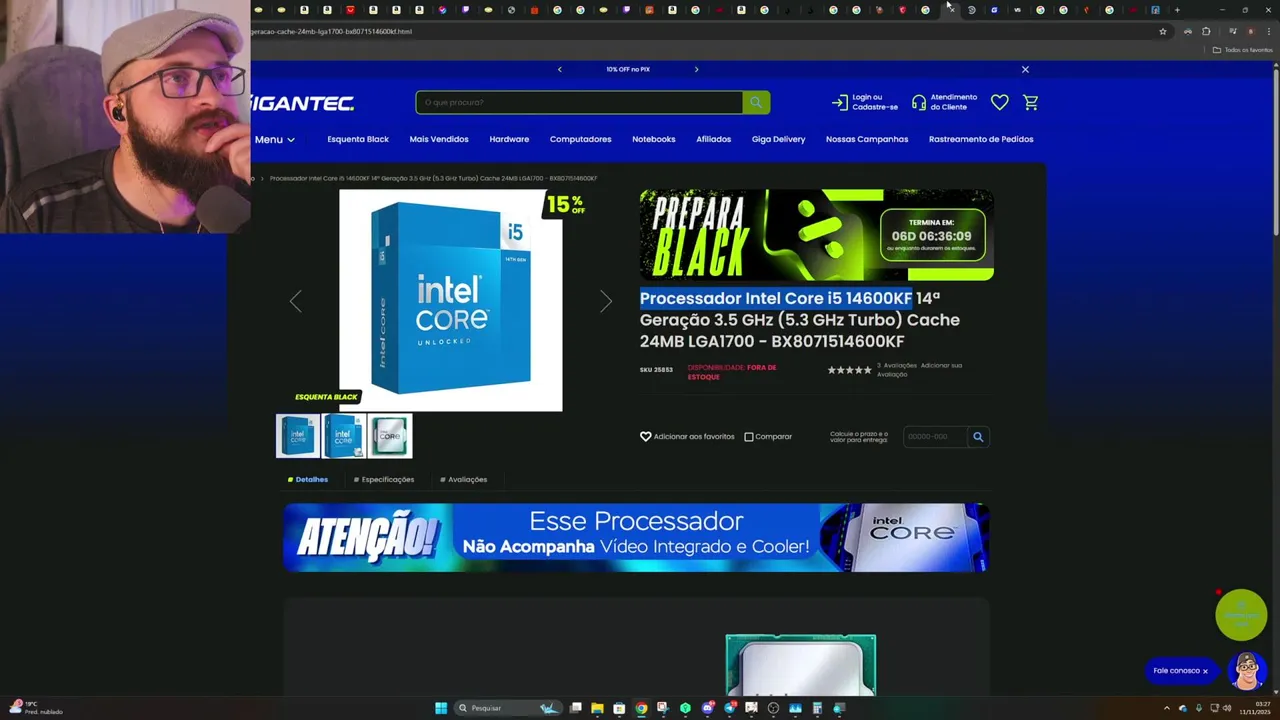Open Rastreamento de Pedidos
The width and height of the screenshot is (1280, 720).
[x=981, y=139]
